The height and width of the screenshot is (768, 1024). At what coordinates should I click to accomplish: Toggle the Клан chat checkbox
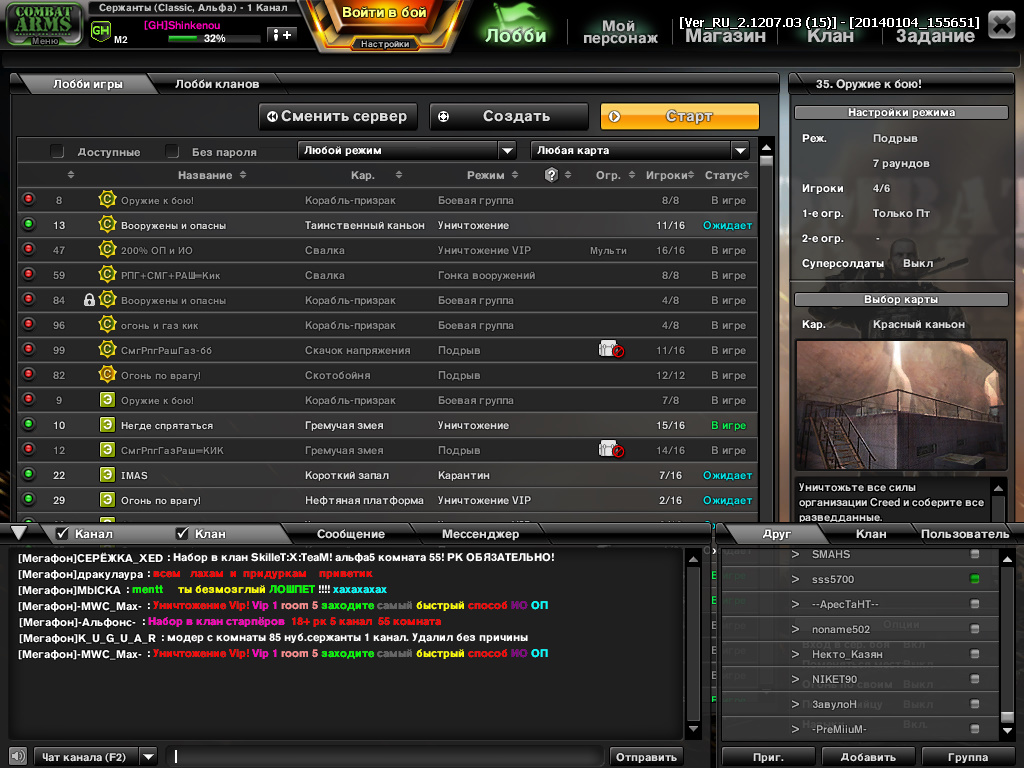click(182, 534)
